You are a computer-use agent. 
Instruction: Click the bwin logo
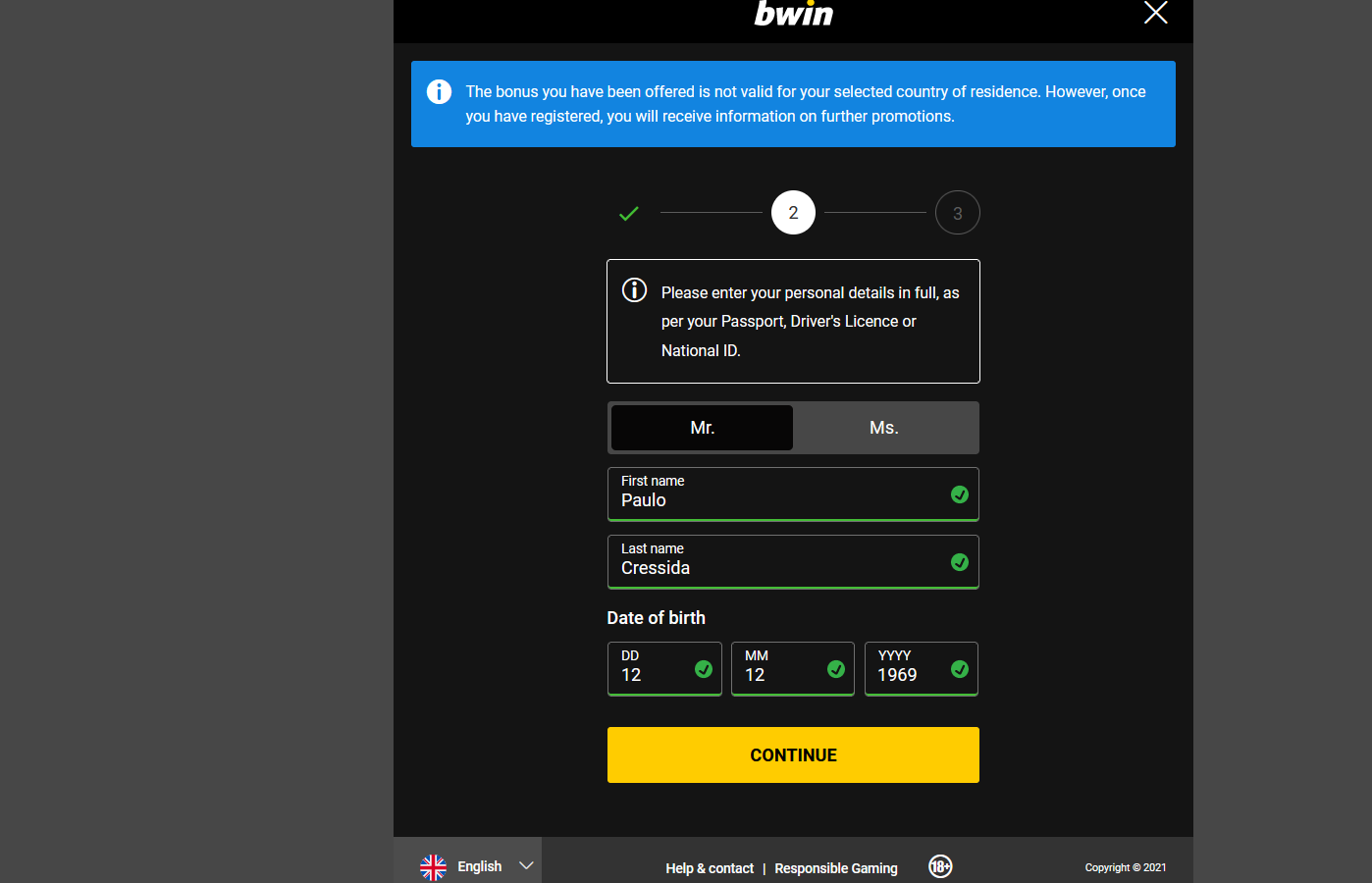pos(792,14)
